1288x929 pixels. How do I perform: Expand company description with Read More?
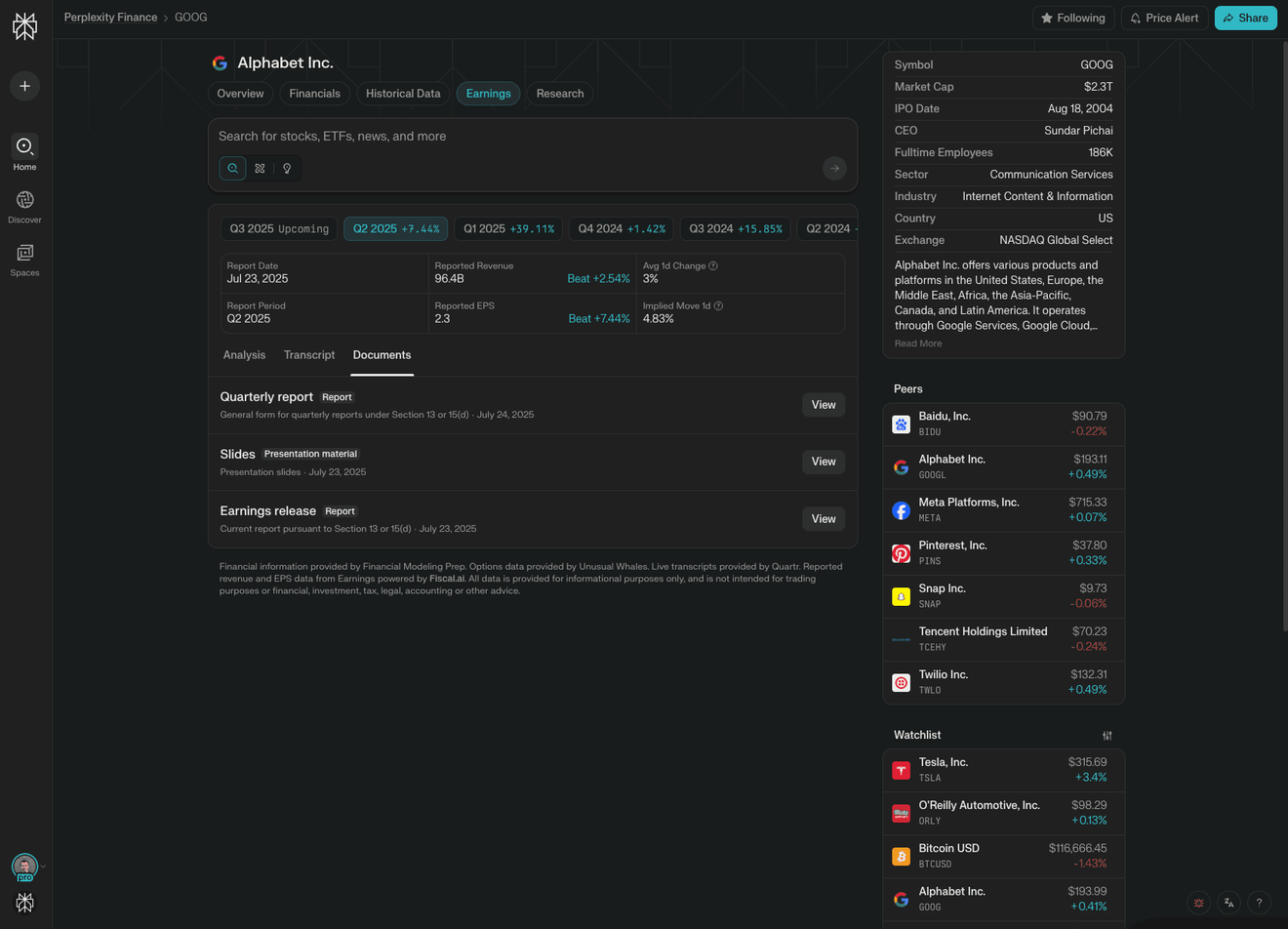[x=918, y=343]
